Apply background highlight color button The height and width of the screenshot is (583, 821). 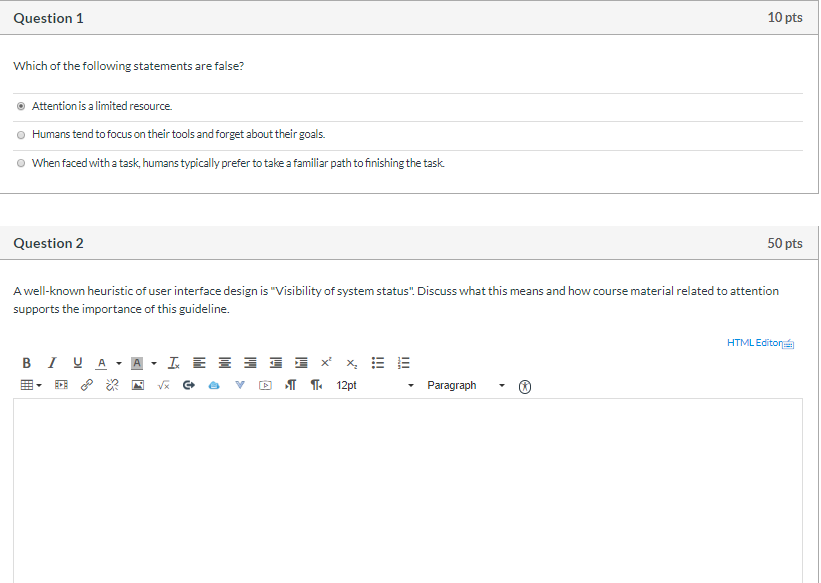coord(137,362)
